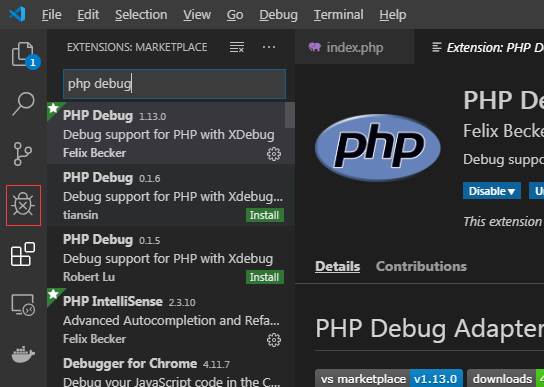Select the Contributions tab
The image size is (544, 387).
[421, 267]
